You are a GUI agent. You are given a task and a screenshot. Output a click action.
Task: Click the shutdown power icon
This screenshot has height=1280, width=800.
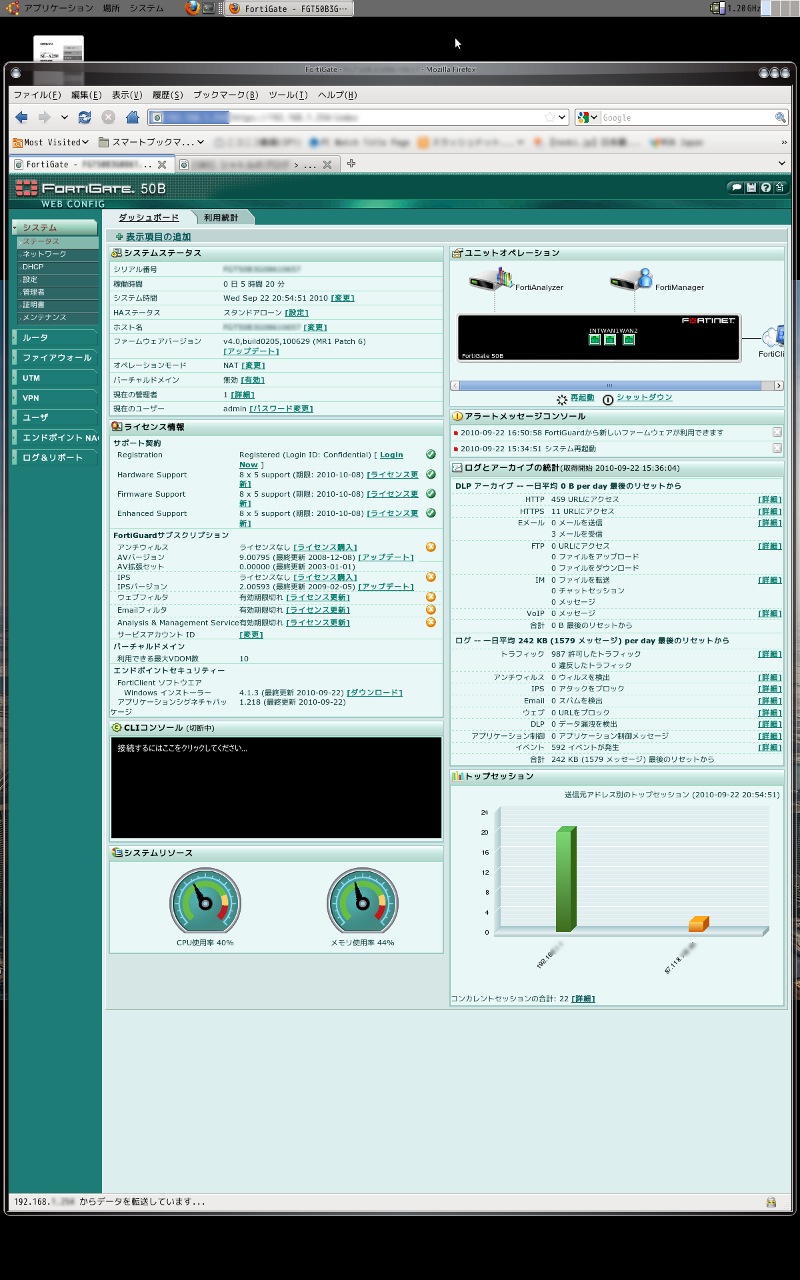[608, 399]
